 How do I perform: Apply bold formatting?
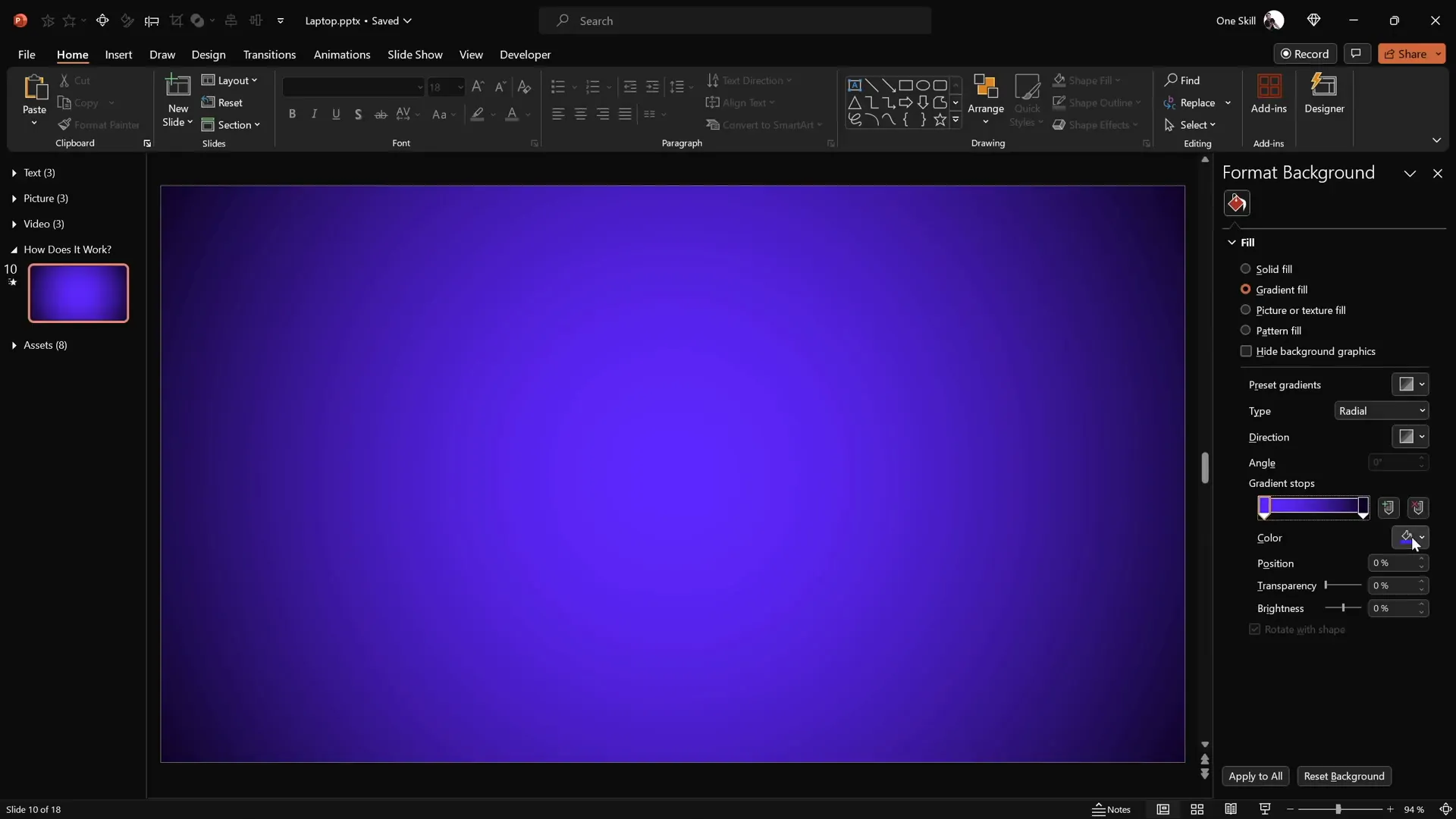point(293,114)
